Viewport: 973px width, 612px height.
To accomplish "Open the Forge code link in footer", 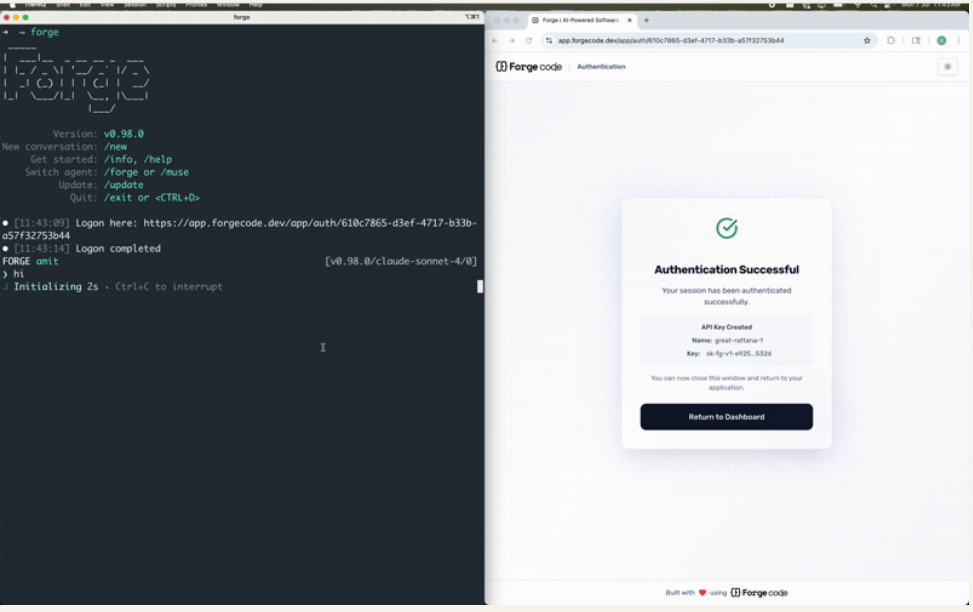I will point(759,593).
